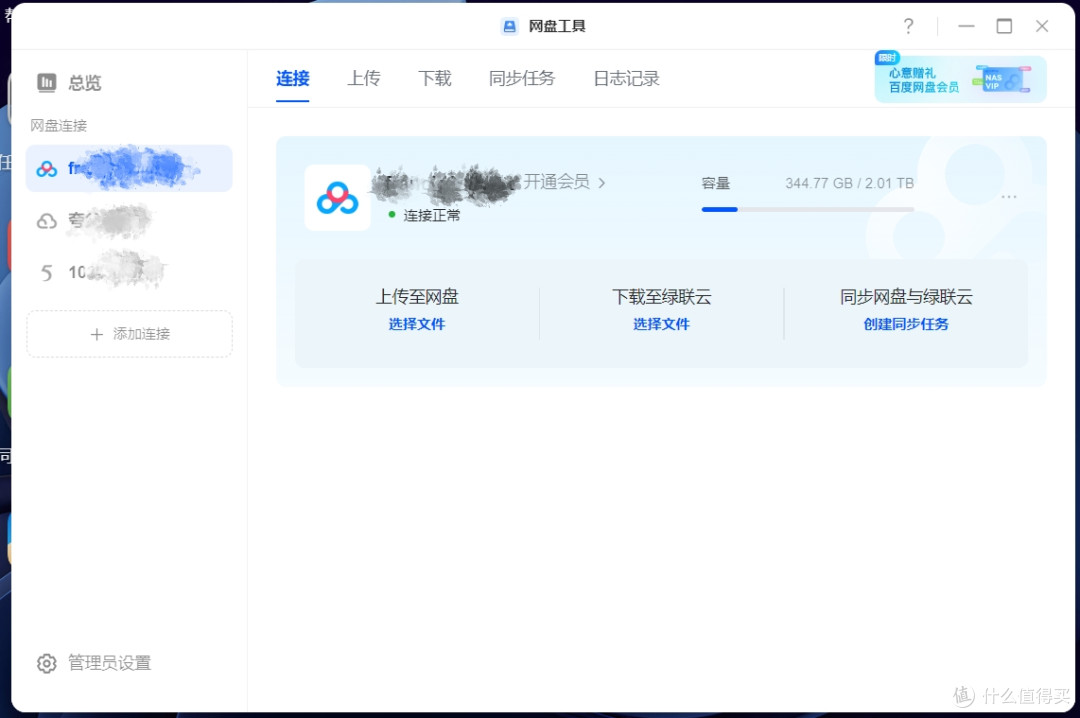The width and height of the screenshot is (1080, 718).
Task: Click 添加连接 to add a connection
Action: point(129,334)
